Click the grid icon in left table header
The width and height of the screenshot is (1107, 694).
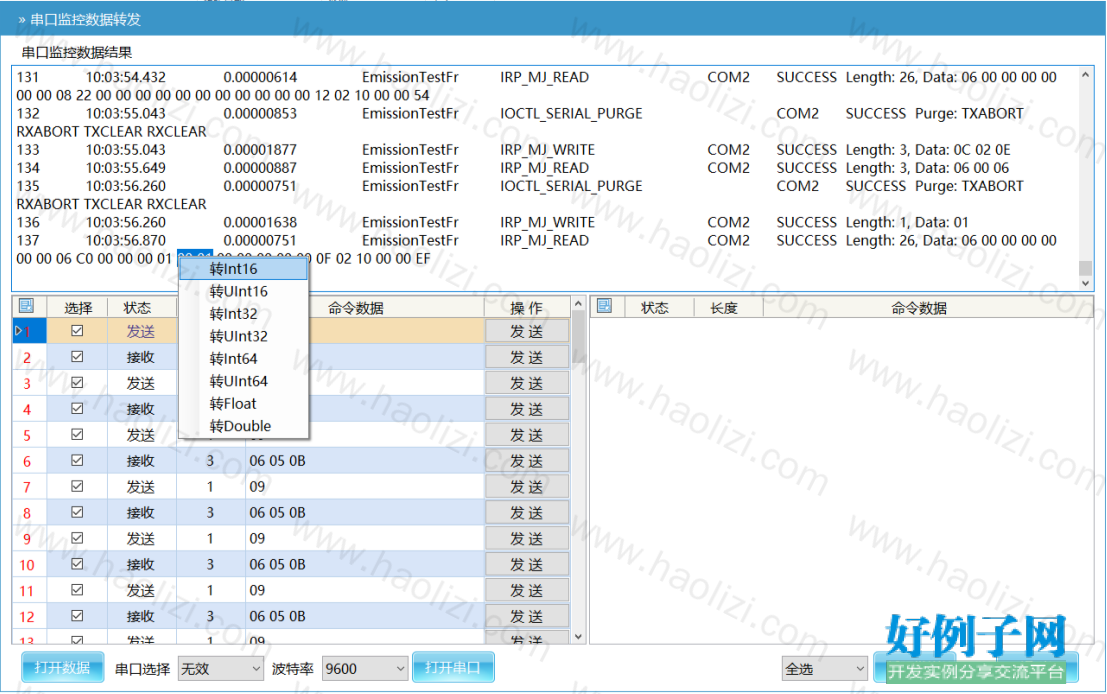(27, 306)
